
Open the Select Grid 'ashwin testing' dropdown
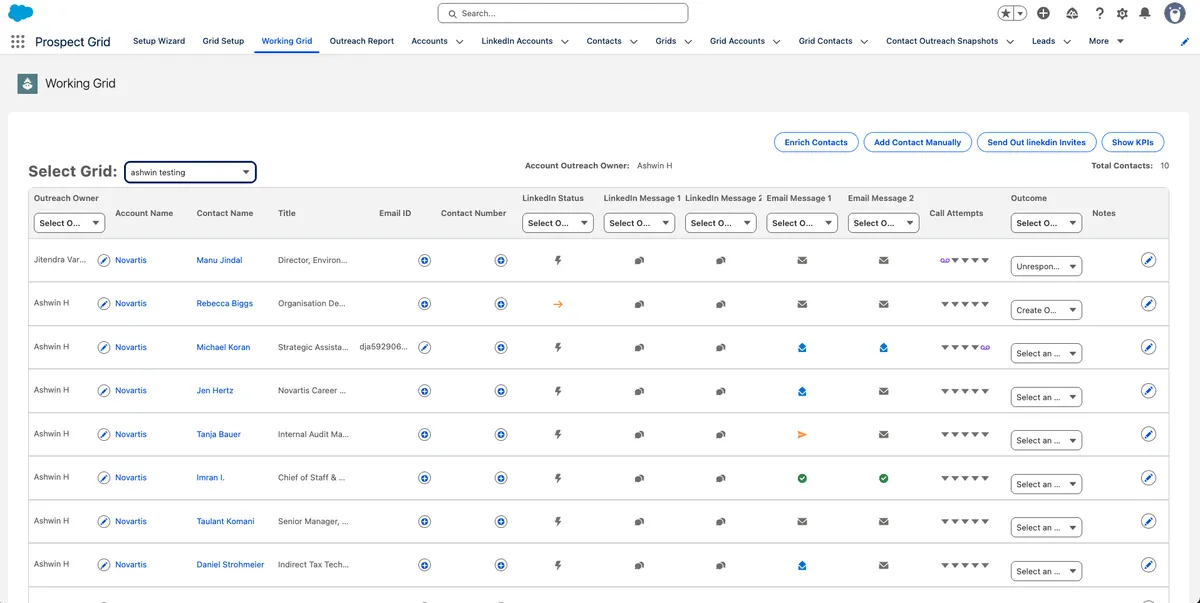(190, 172)
